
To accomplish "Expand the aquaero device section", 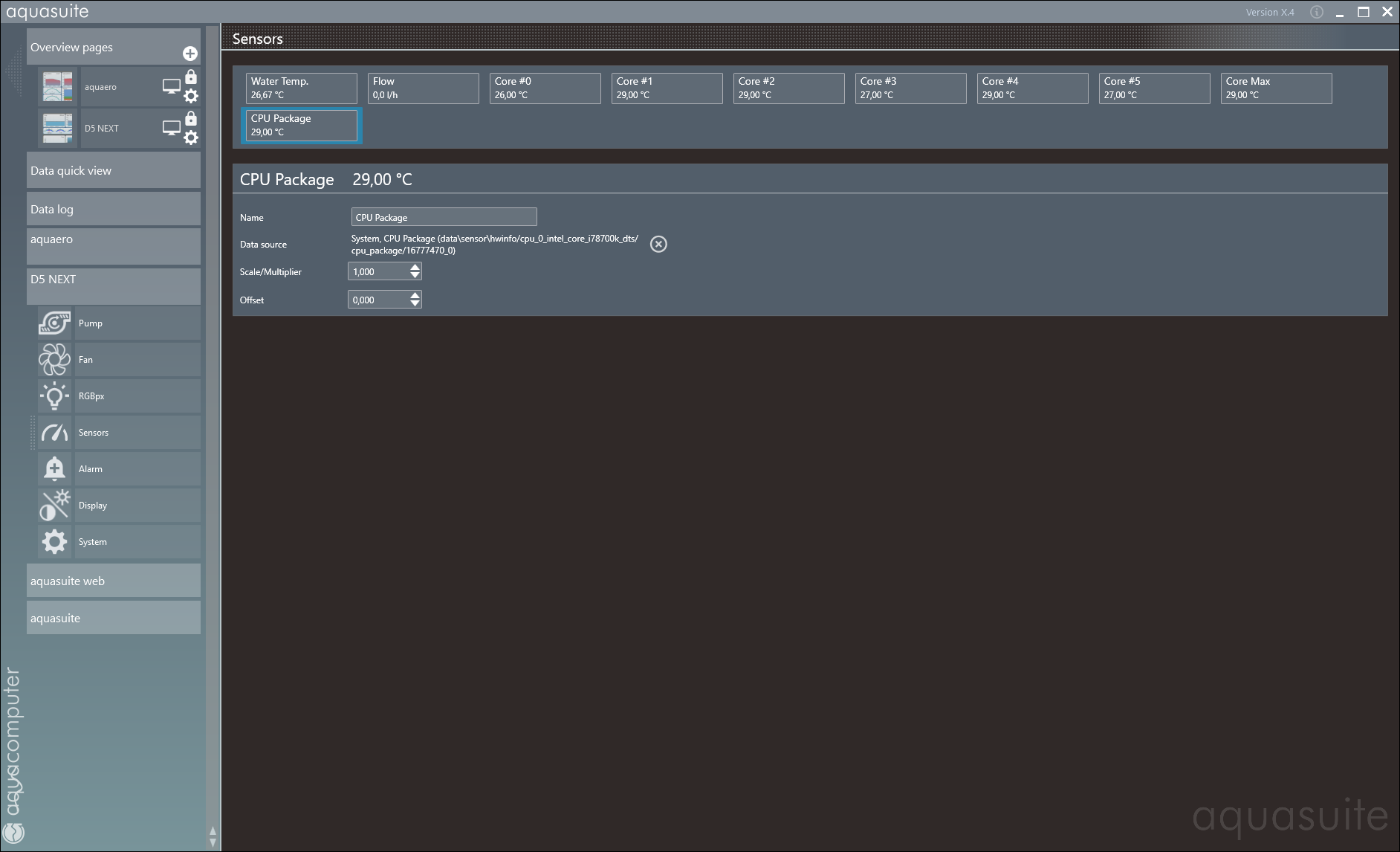I will (113, 246).
